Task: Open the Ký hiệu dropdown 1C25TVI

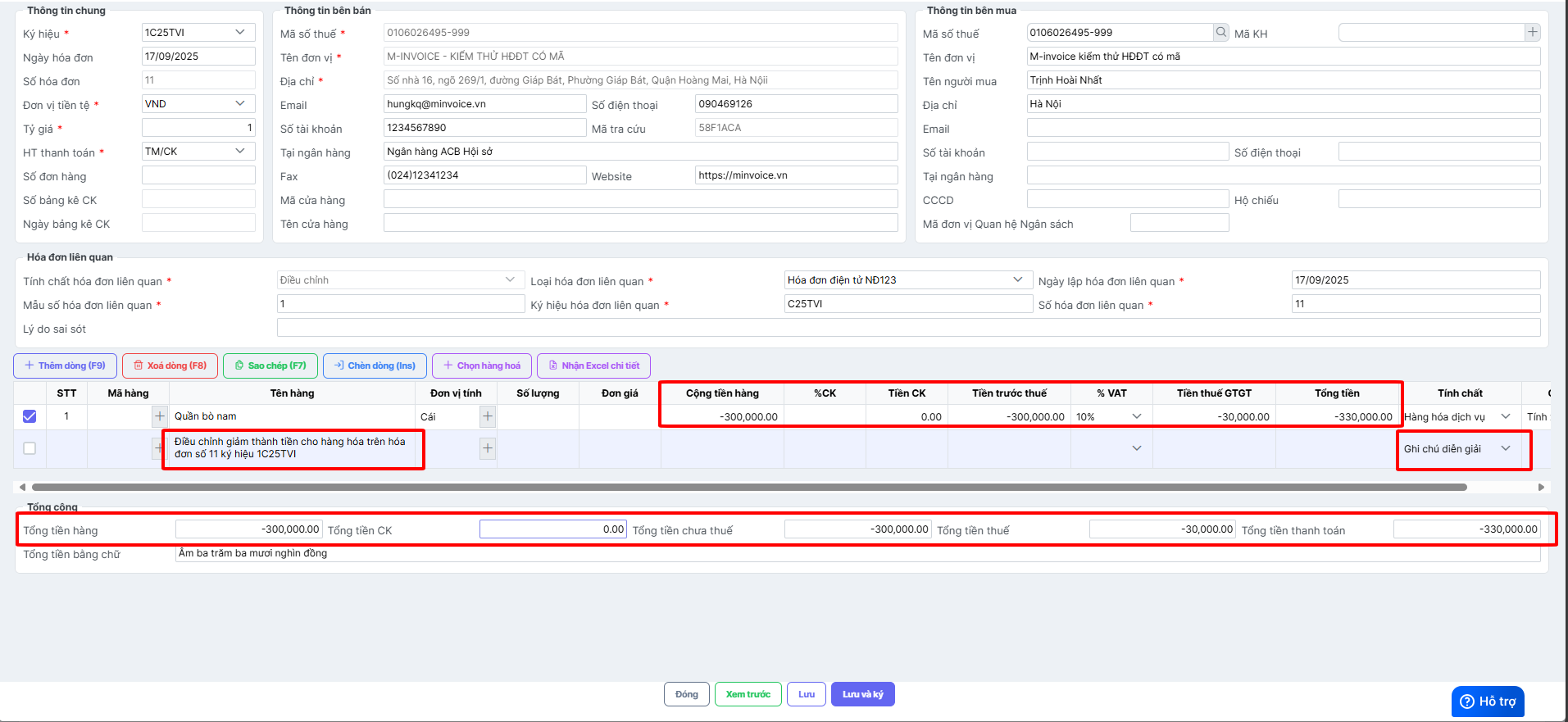Action: (198, 33)
